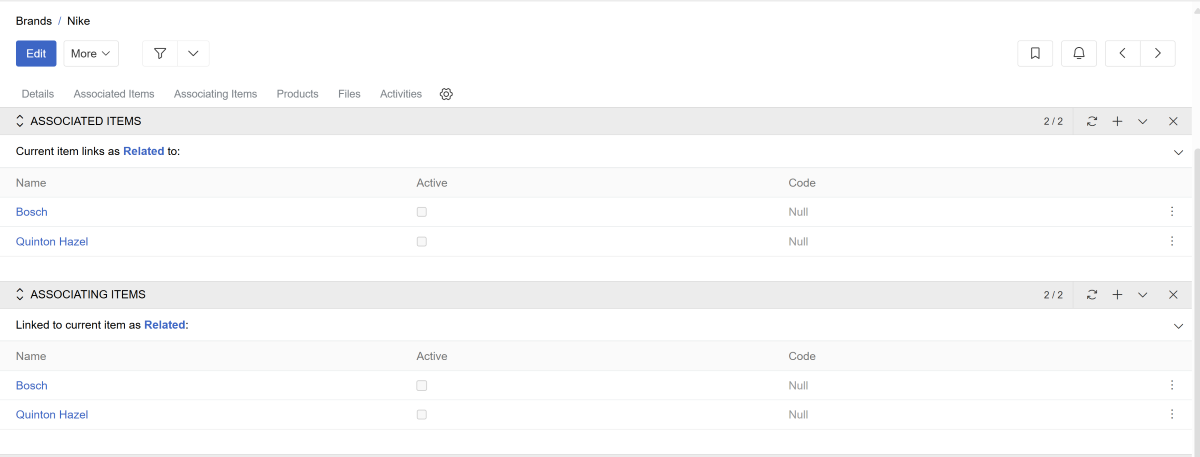Viewport: 1200px width, 457px height.
Task: Toggle Active checkbox for Bosch in Associated Items
Action: (x=422, y=212)
